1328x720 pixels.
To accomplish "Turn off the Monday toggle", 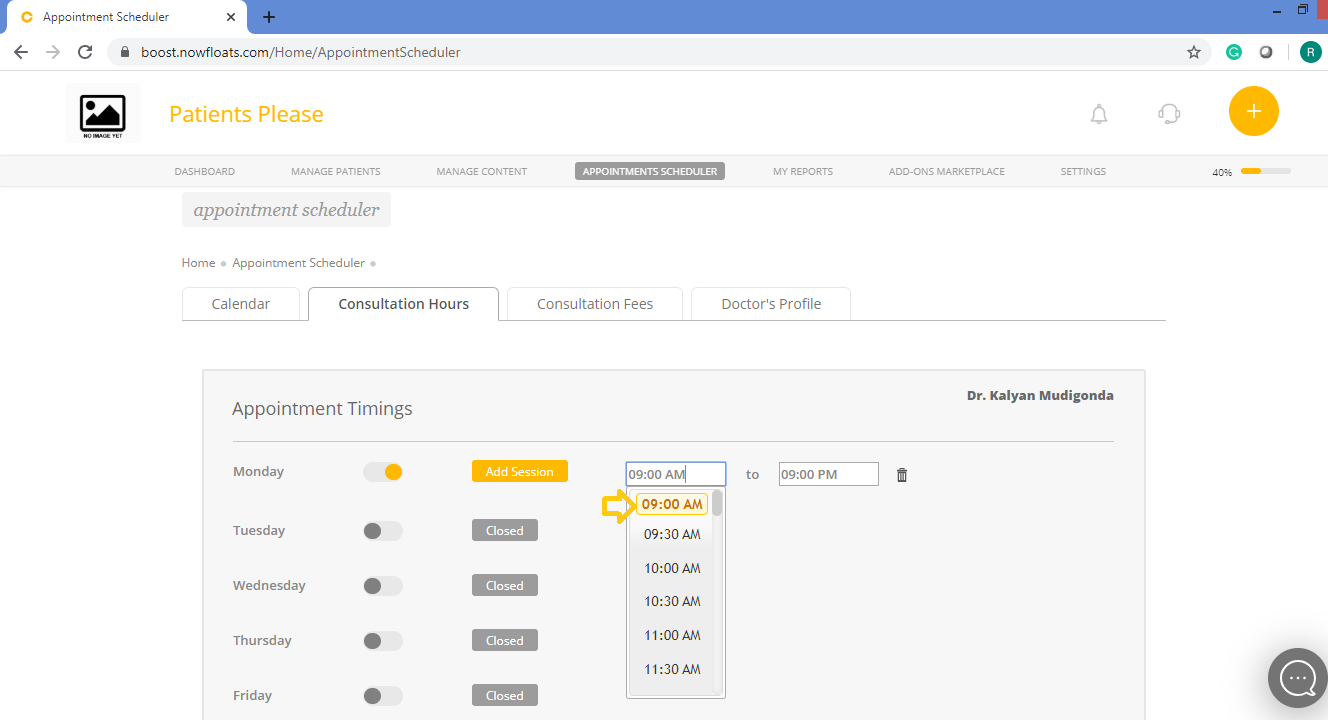I will pos(383,472).
